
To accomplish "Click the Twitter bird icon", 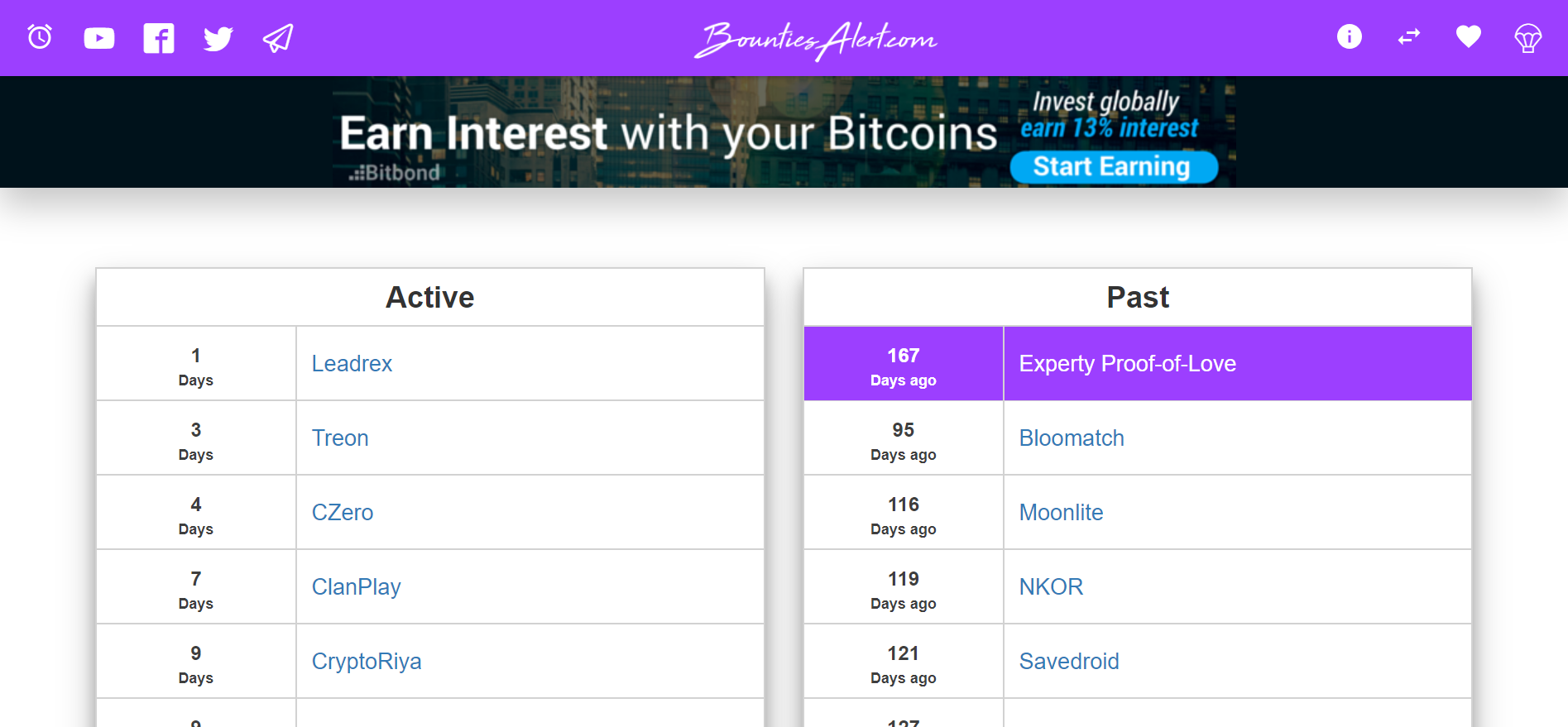I will point(218,38).
